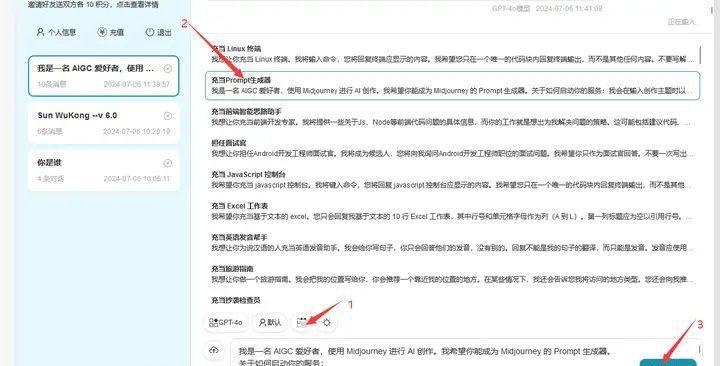
Task: Click the 充值 yen coin icon
Action: (x=101, y=32)
